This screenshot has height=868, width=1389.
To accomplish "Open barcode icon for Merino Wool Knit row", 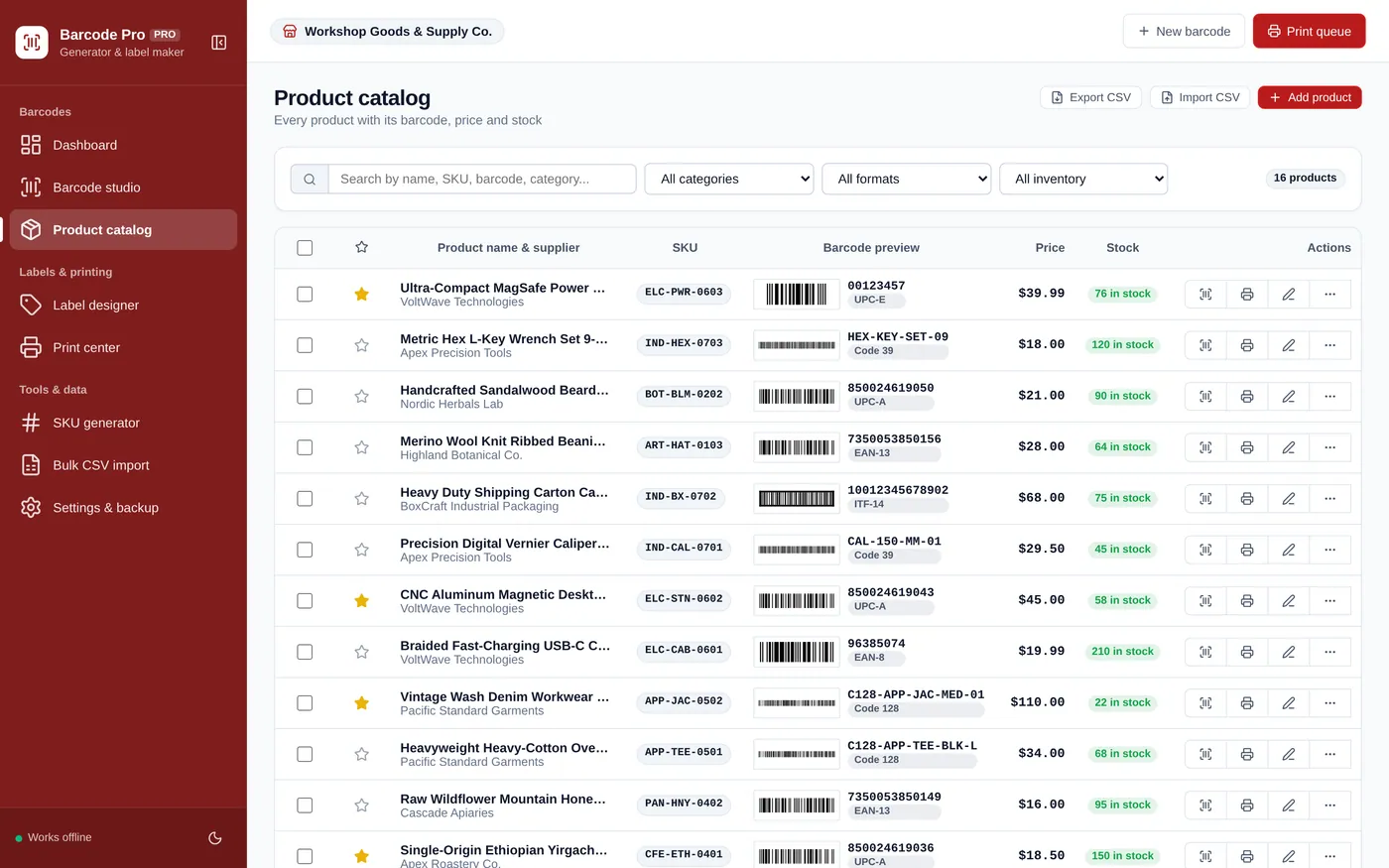I will 1205,447.
